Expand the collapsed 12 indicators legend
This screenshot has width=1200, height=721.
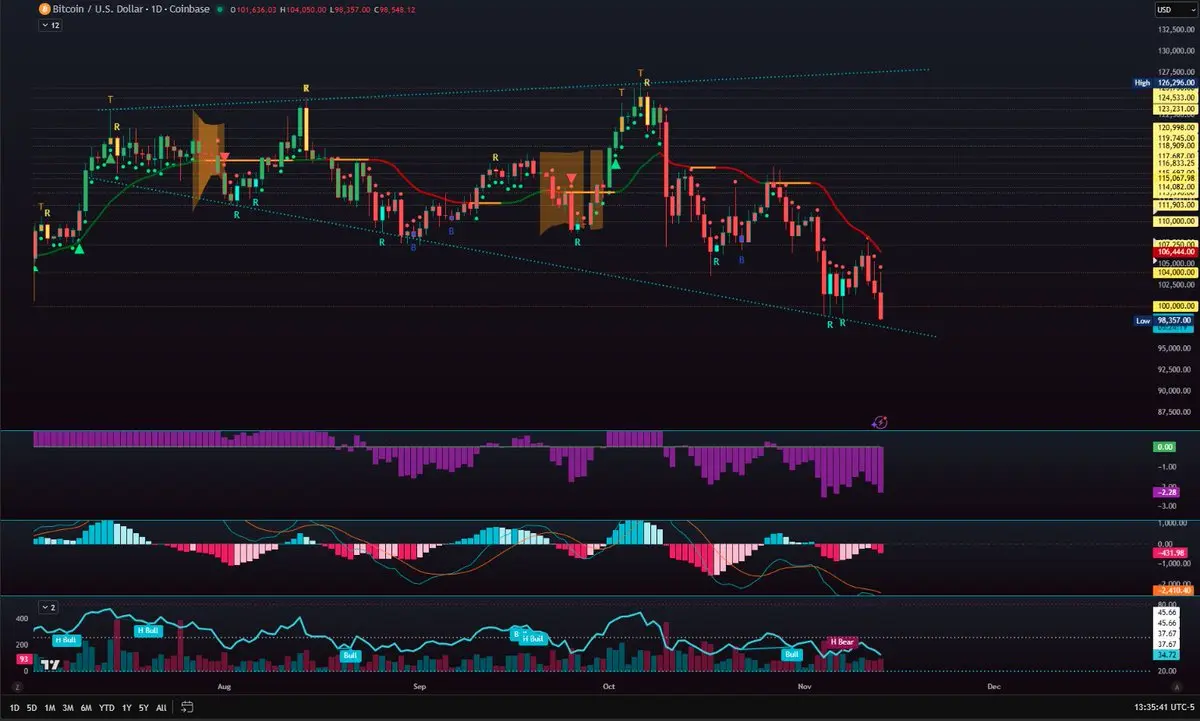[49, 26]
